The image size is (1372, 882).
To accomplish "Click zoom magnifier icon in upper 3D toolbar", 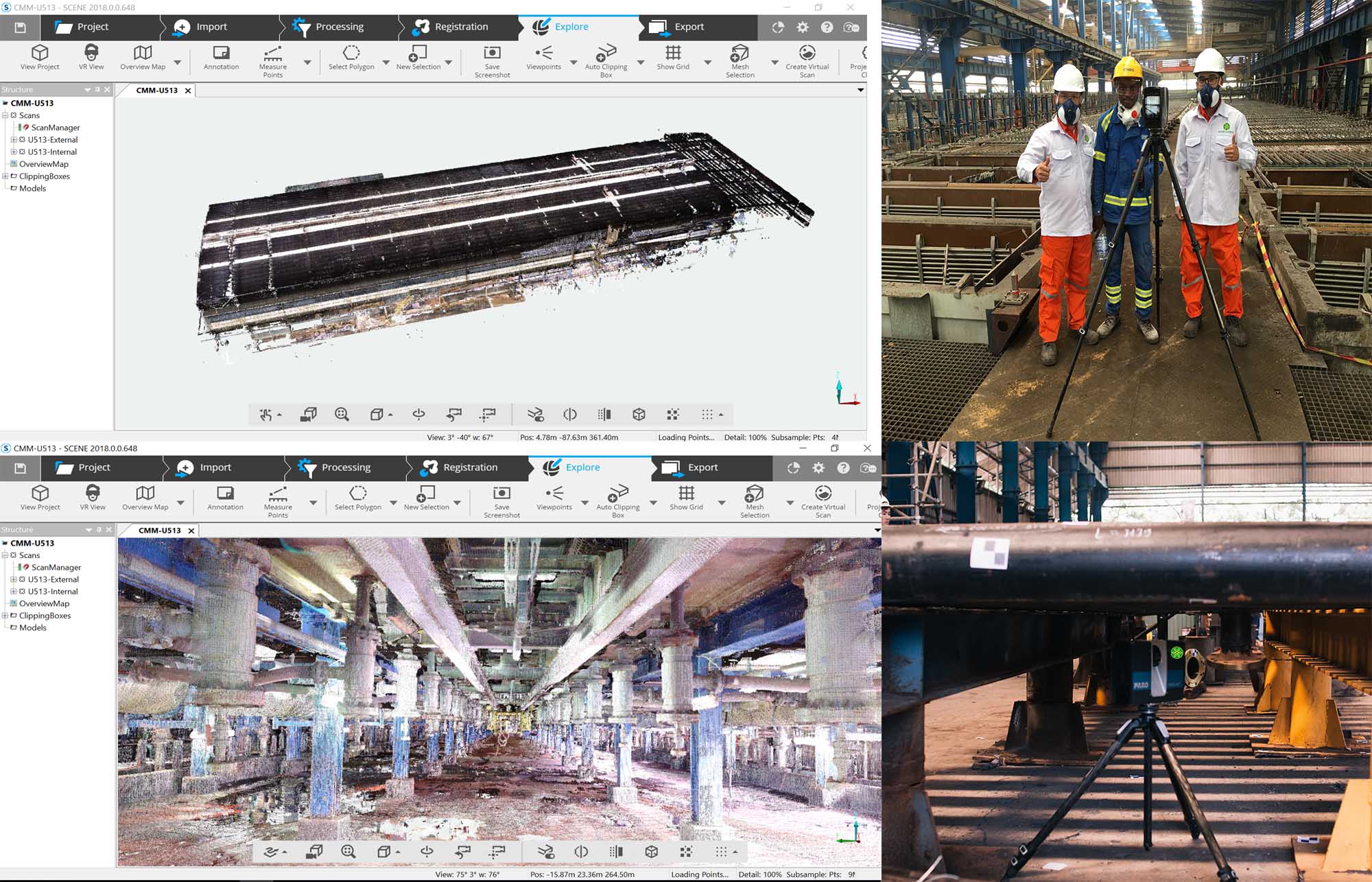I will tap(342, 414).
